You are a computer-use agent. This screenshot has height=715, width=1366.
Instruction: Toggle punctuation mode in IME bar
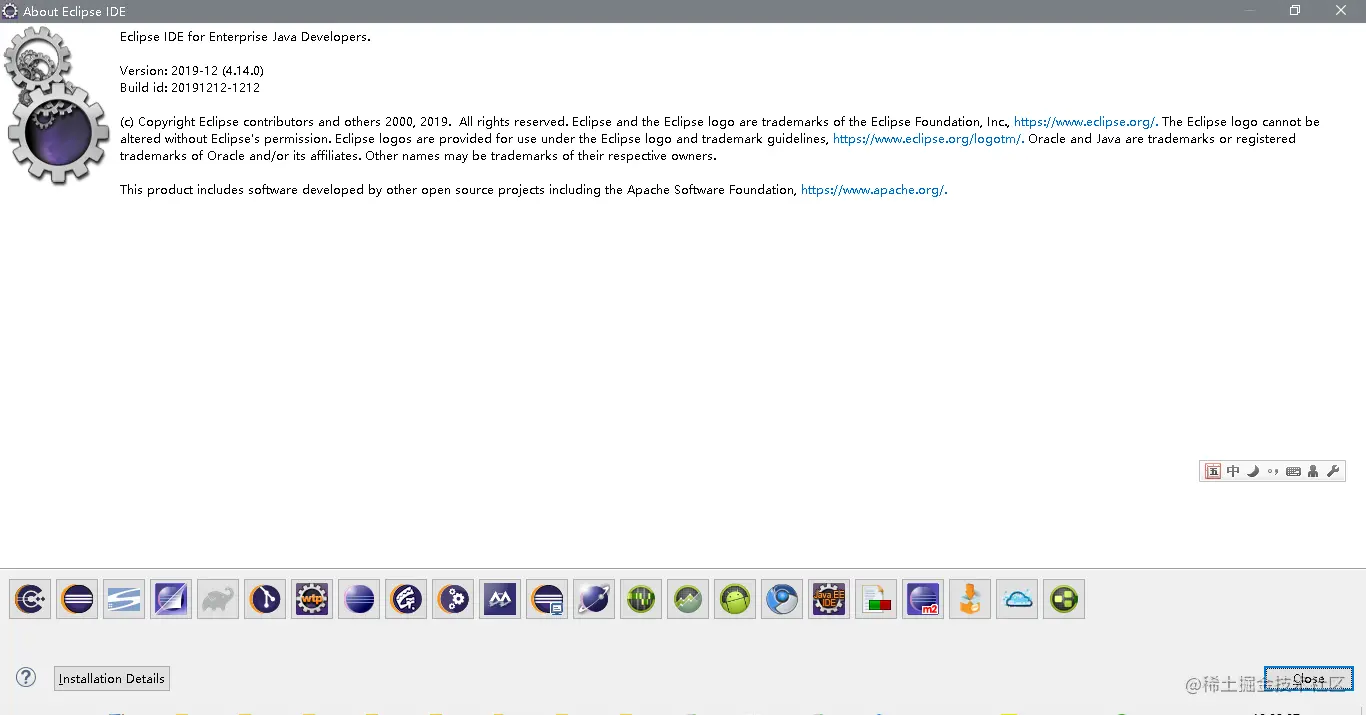tap(1273, 471)
